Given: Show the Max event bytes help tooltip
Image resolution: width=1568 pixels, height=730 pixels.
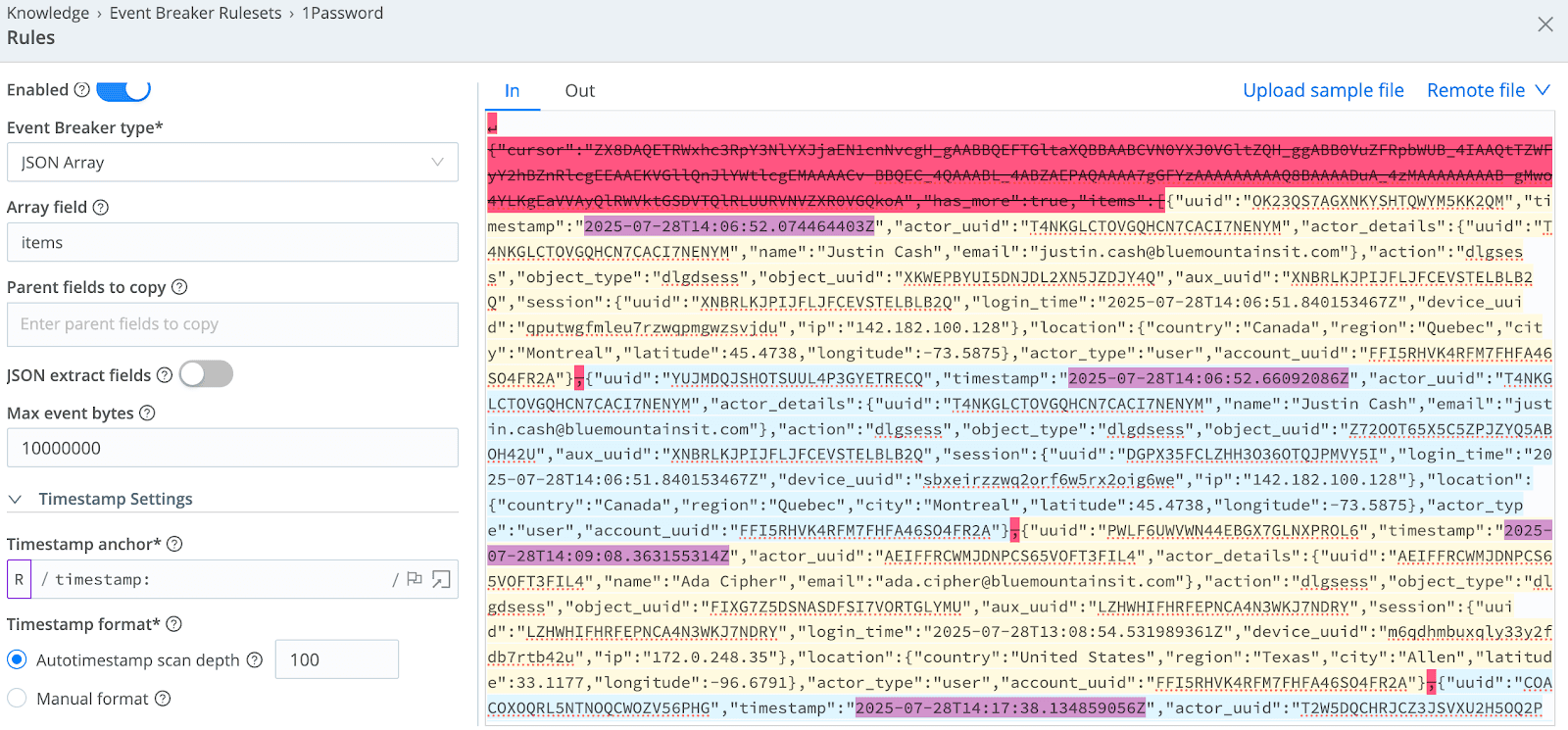Looking at the screenshot, I should (147, 414).
